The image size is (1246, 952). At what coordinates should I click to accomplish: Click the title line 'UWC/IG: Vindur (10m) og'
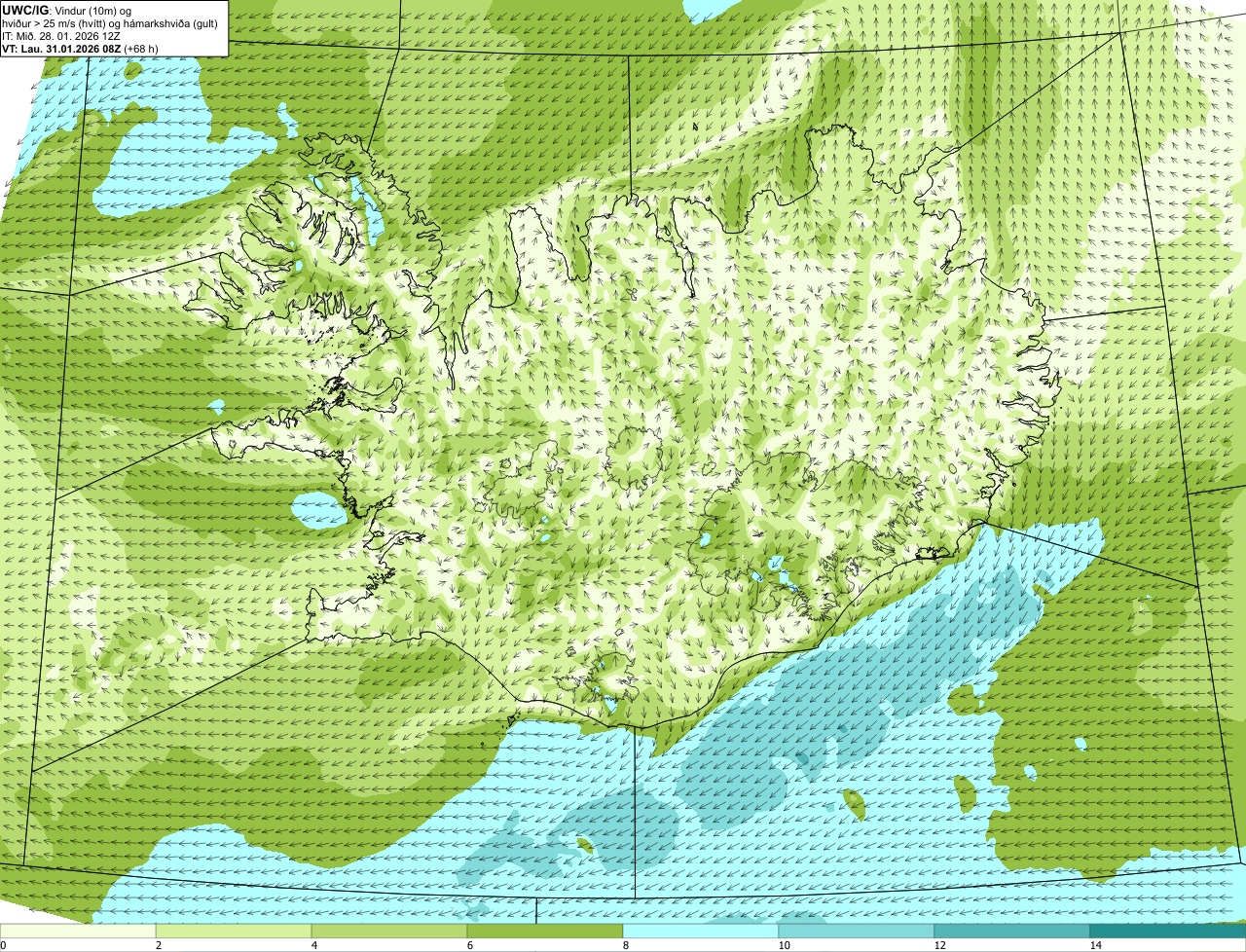pyautogui.click(x=66, y=10)
